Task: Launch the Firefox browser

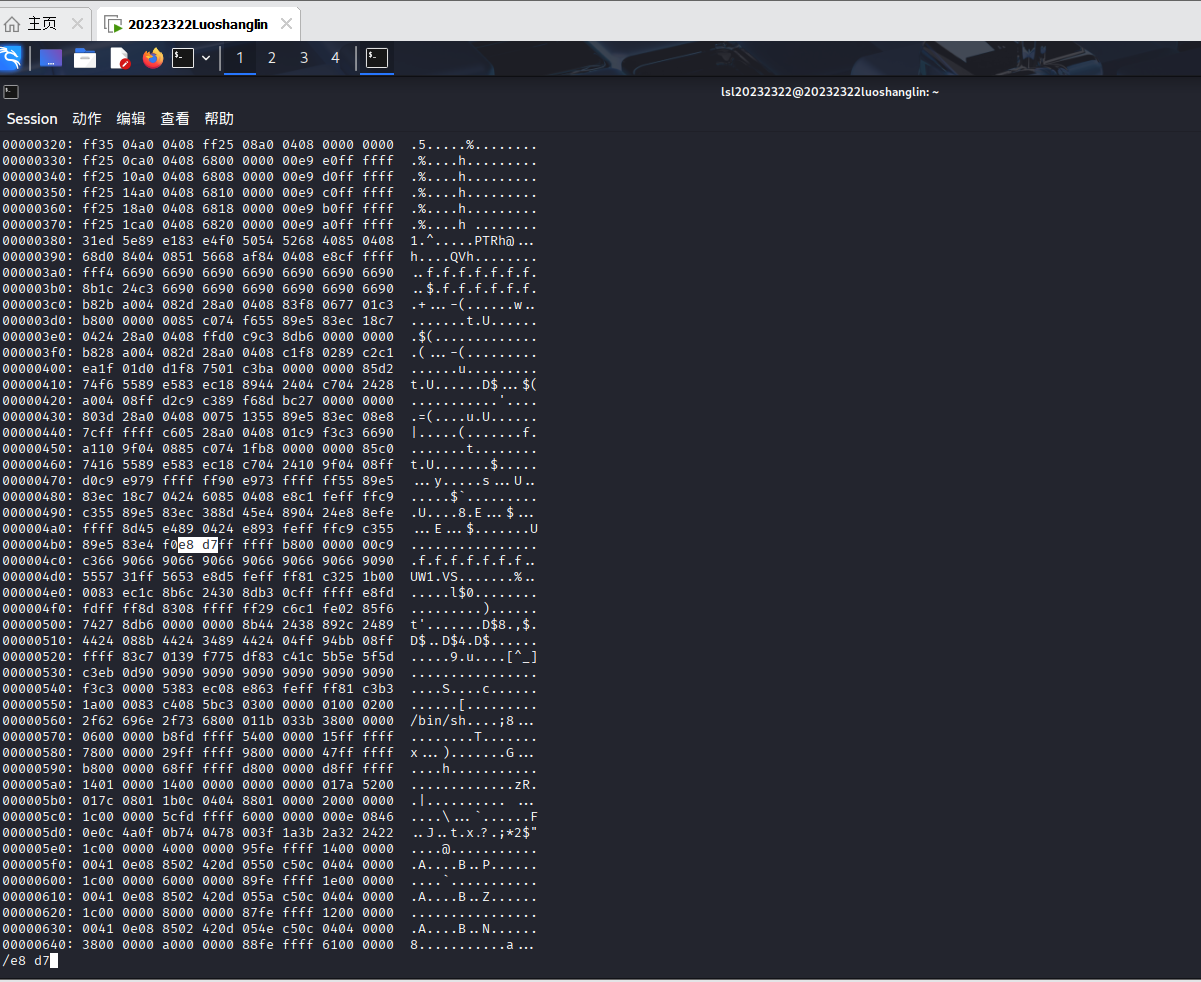Action: click(152, 58)
